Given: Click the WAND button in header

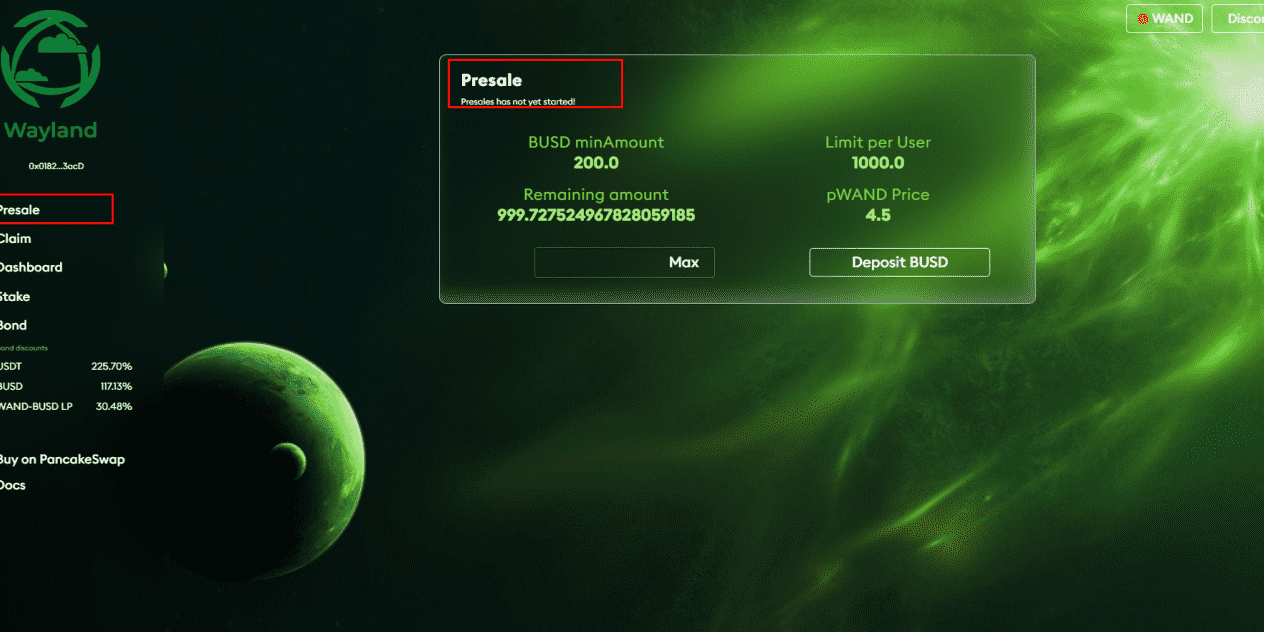Looking at the screenshot, I should click(x=1164, y=19).
